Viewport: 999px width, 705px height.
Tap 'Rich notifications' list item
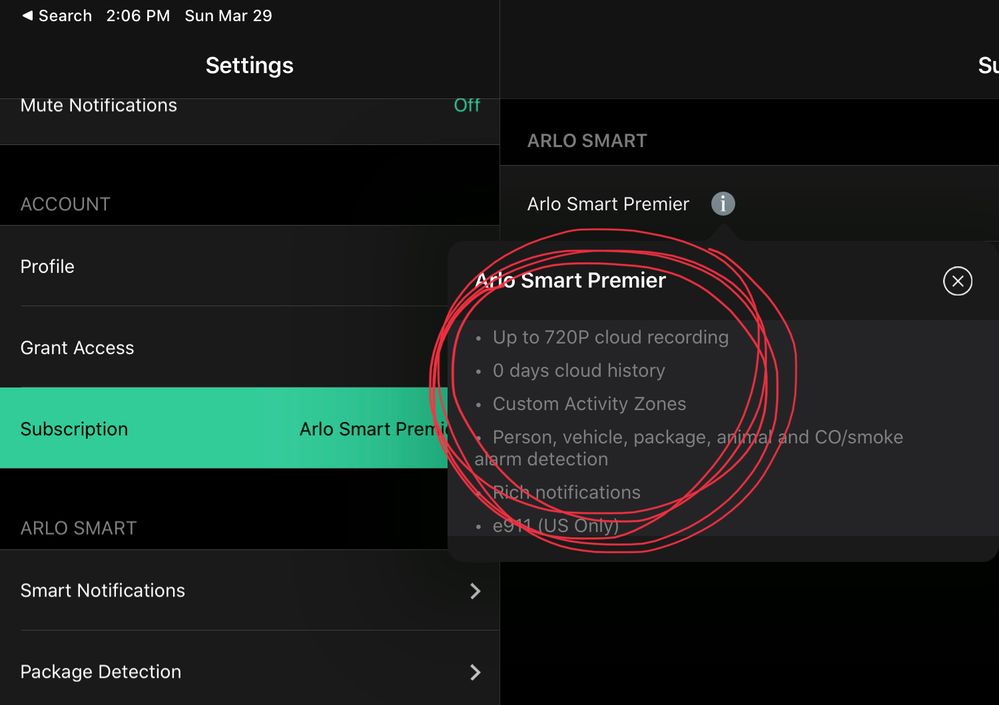566,492
